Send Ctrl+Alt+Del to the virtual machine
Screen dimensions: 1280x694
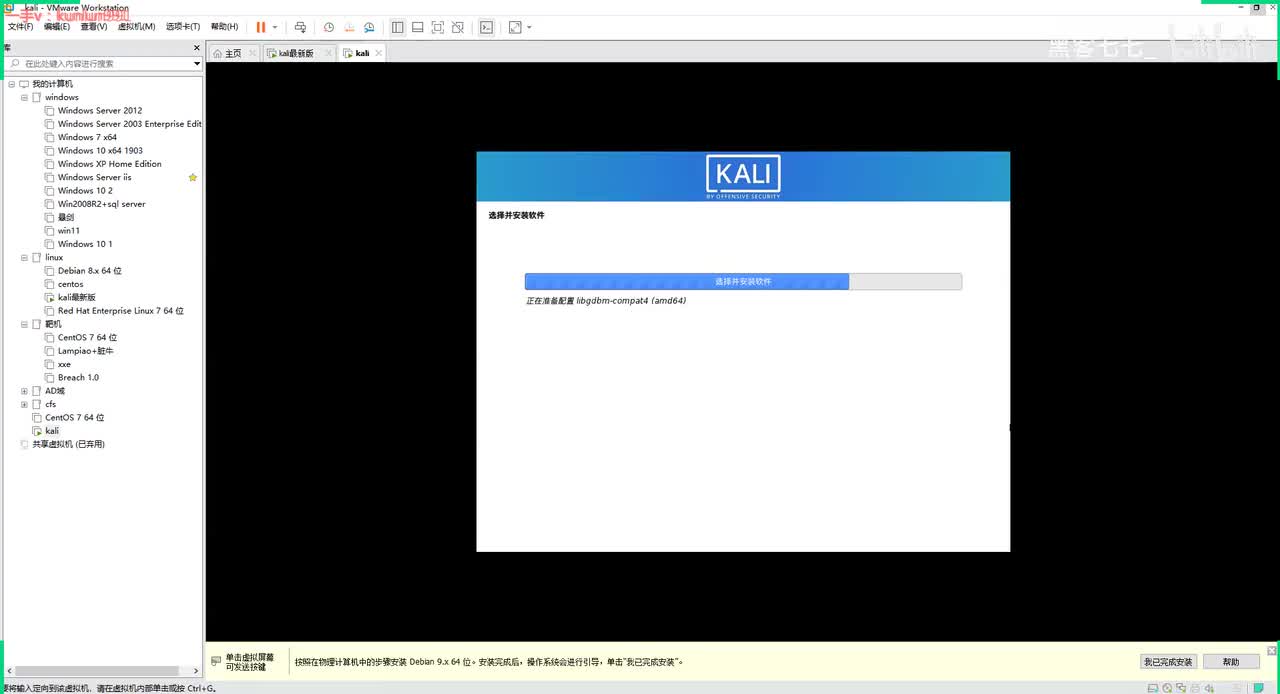(299, 27)
